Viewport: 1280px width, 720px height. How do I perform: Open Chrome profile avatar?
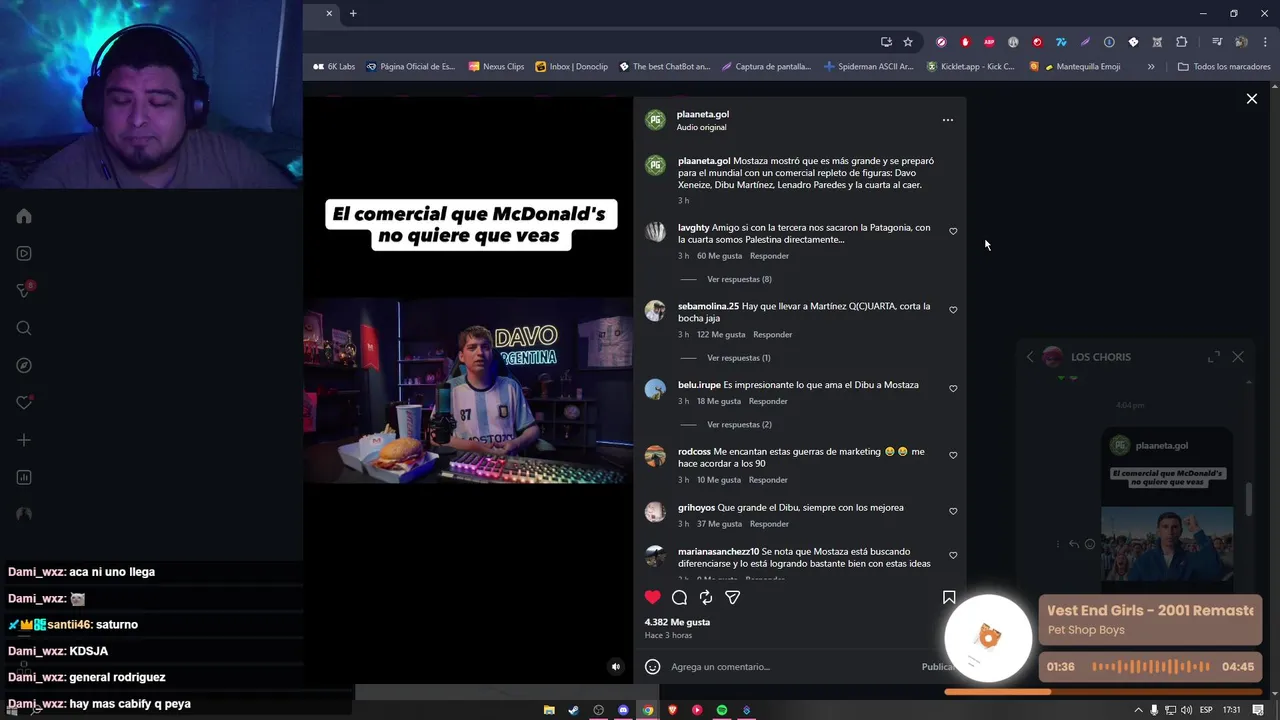(1241, 42)
